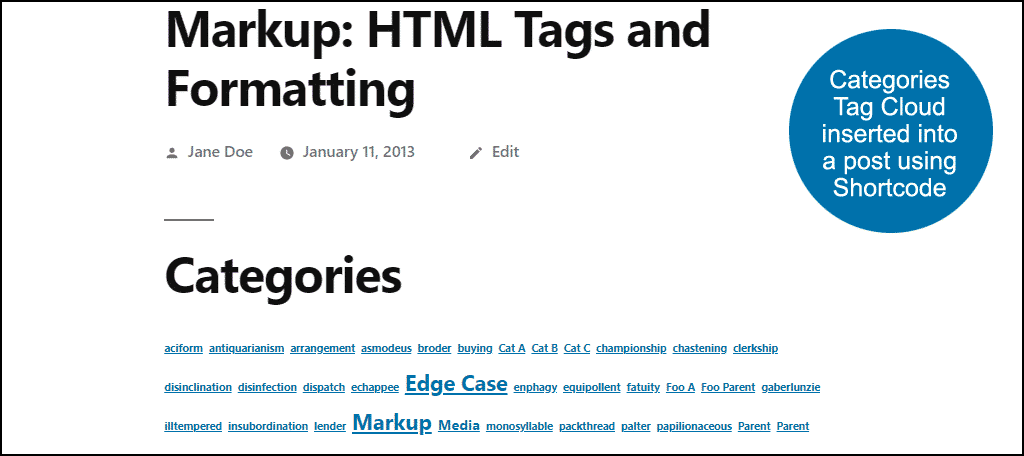Click the Markup: HTML Tags and Formatting title

pyautogui.click(x=438, y=60)
